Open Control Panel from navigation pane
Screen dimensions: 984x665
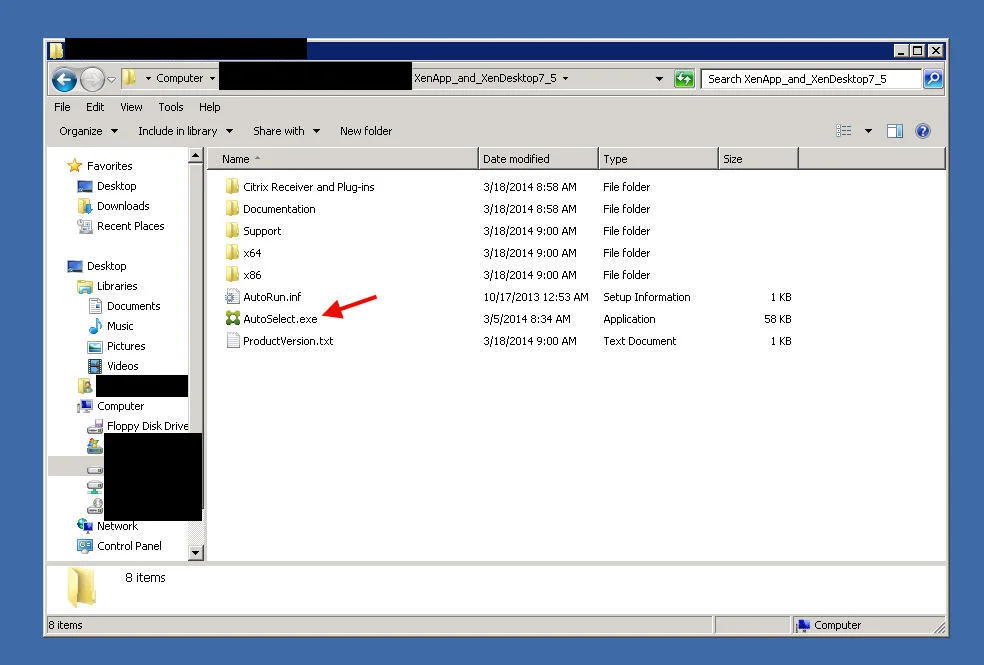pyautogui.click(x=129, y=546)
